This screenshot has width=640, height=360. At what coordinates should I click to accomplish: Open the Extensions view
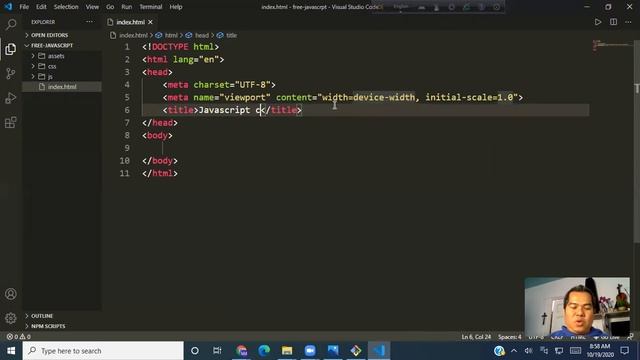(11, 122)
